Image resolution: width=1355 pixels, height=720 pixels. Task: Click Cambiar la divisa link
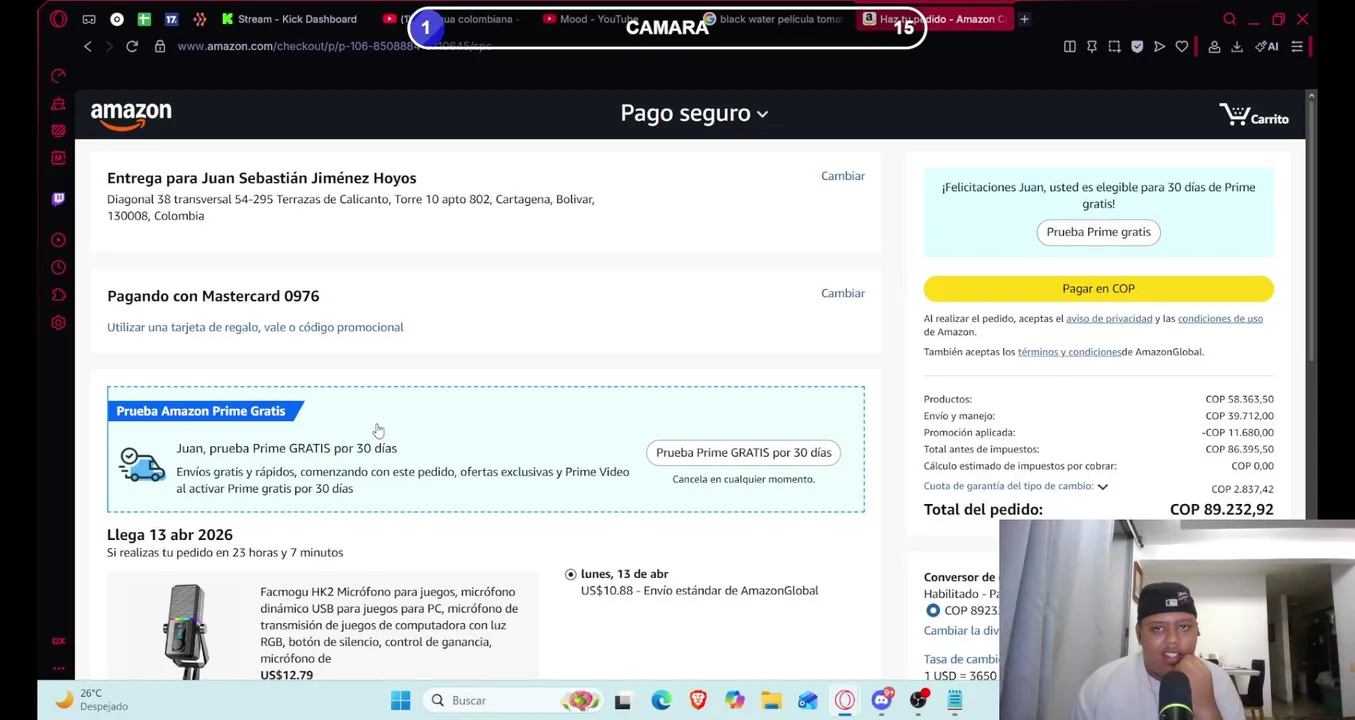(x=961, y=631)
